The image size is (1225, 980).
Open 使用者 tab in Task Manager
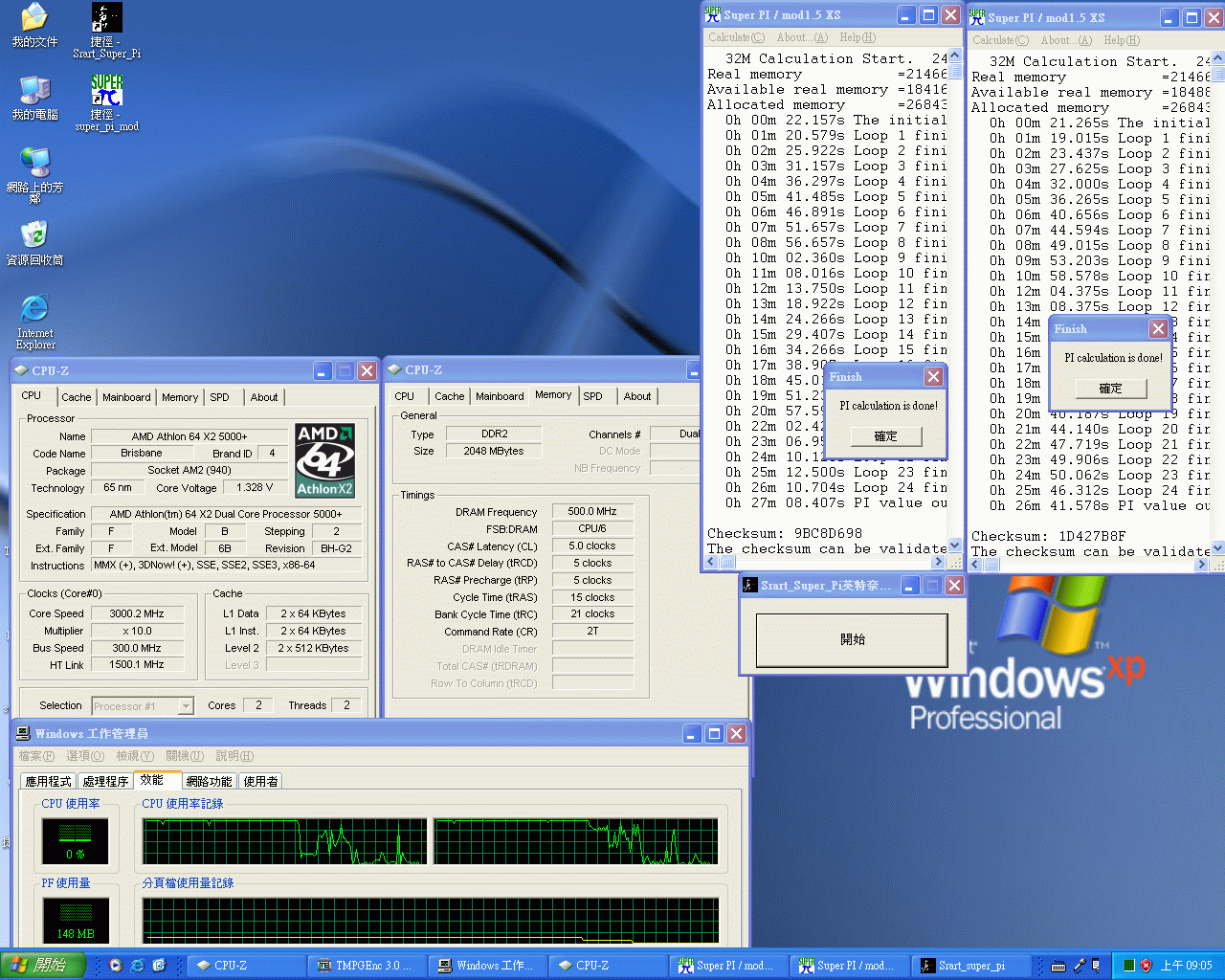click(x=260, y=781)
